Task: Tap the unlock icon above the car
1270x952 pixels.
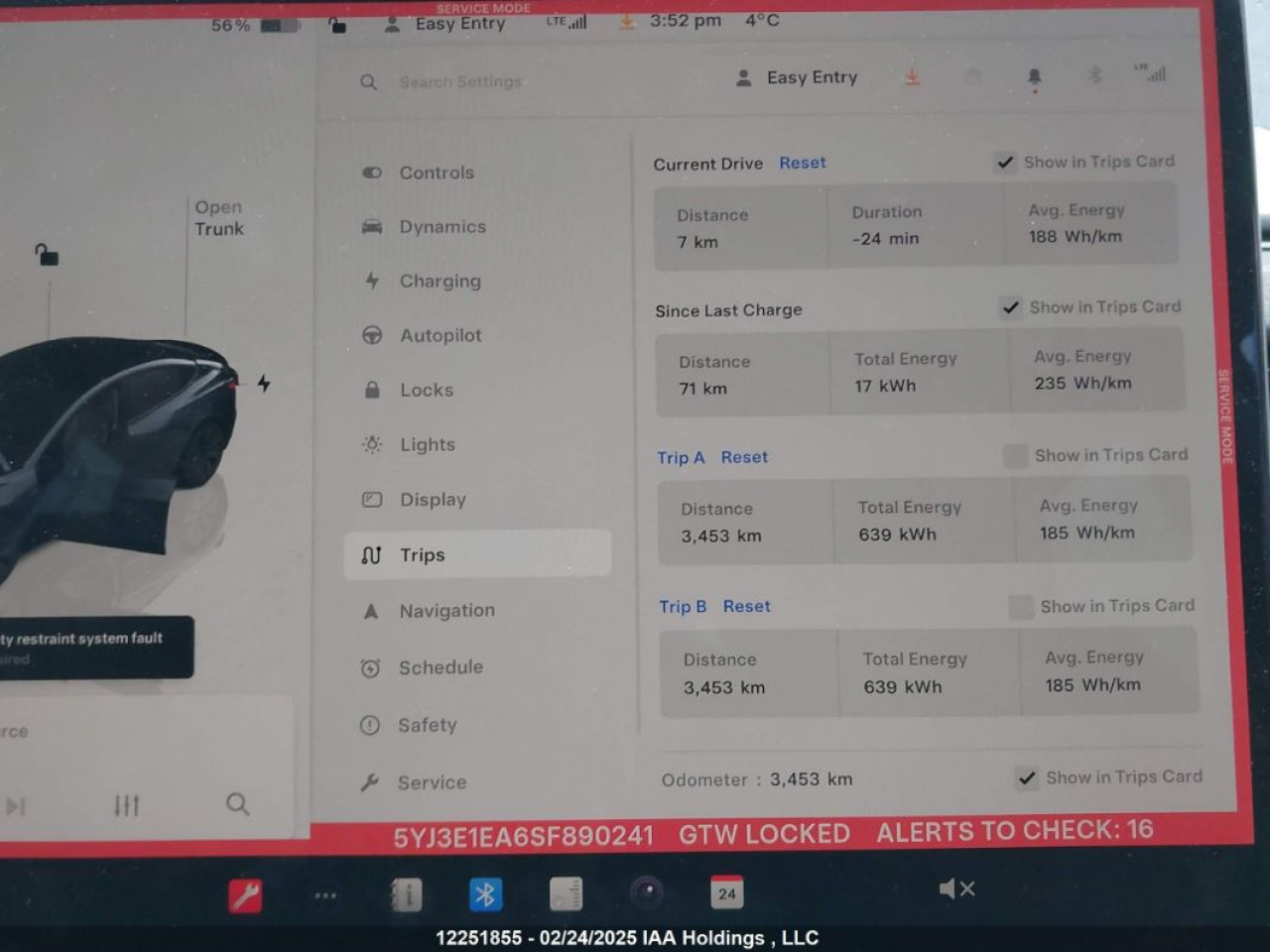Action: [46, 255]
